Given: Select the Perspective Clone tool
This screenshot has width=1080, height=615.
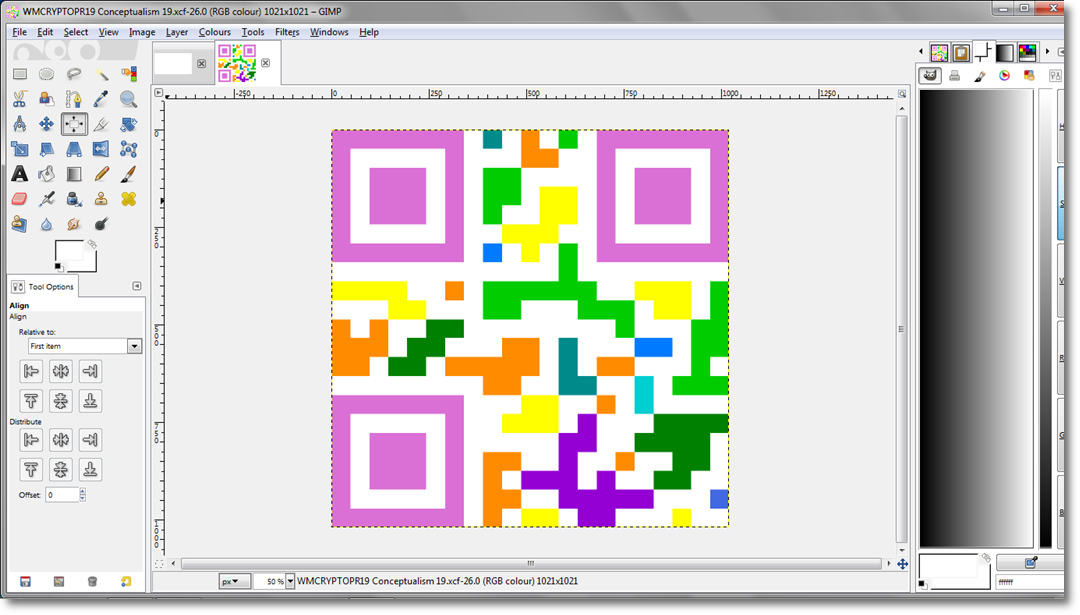Looking at the screenshot, I should pyautogui.click(x=20, y=224).
